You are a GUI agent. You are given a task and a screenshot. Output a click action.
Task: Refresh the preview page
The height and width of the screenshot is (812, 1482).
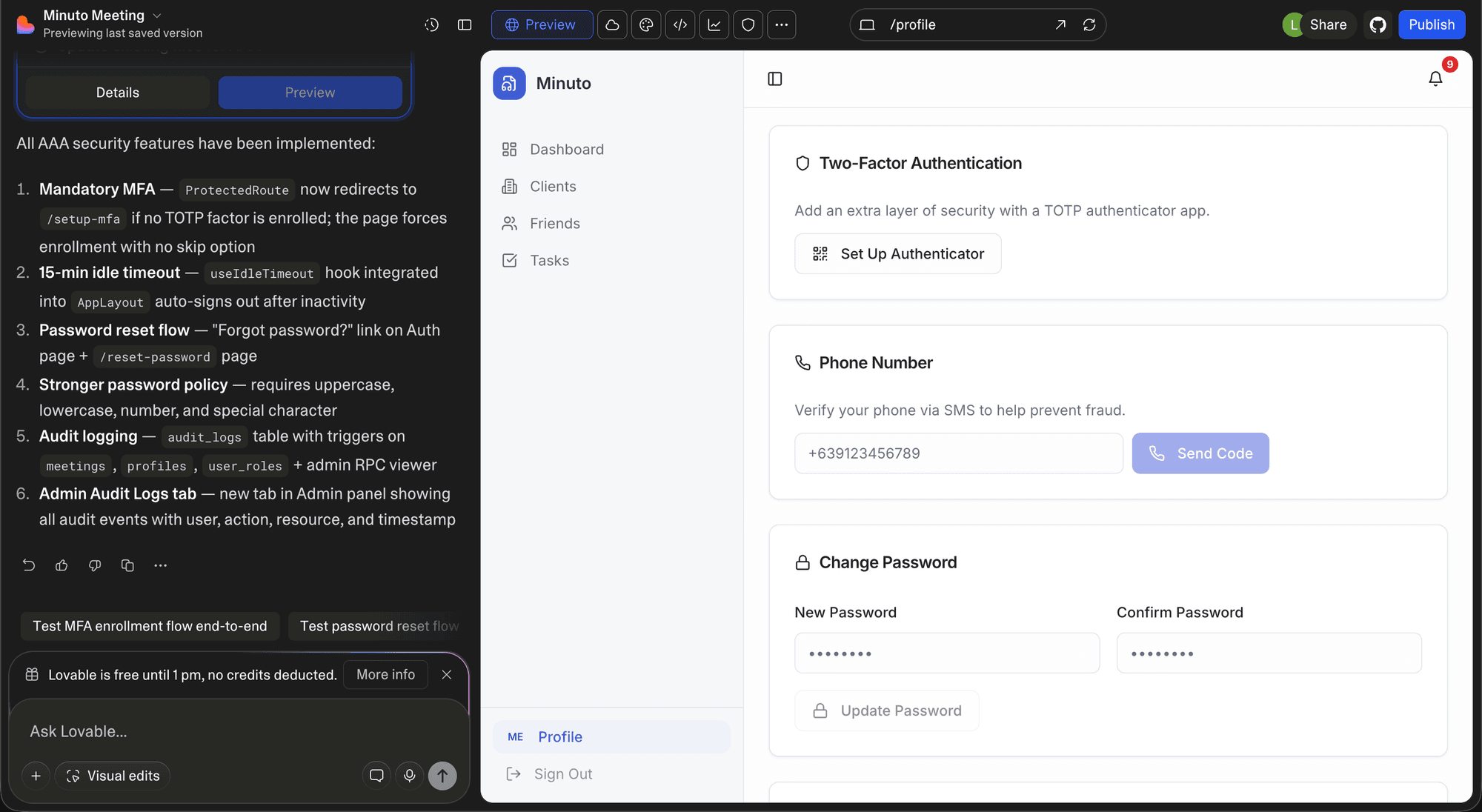[1089, 24]
